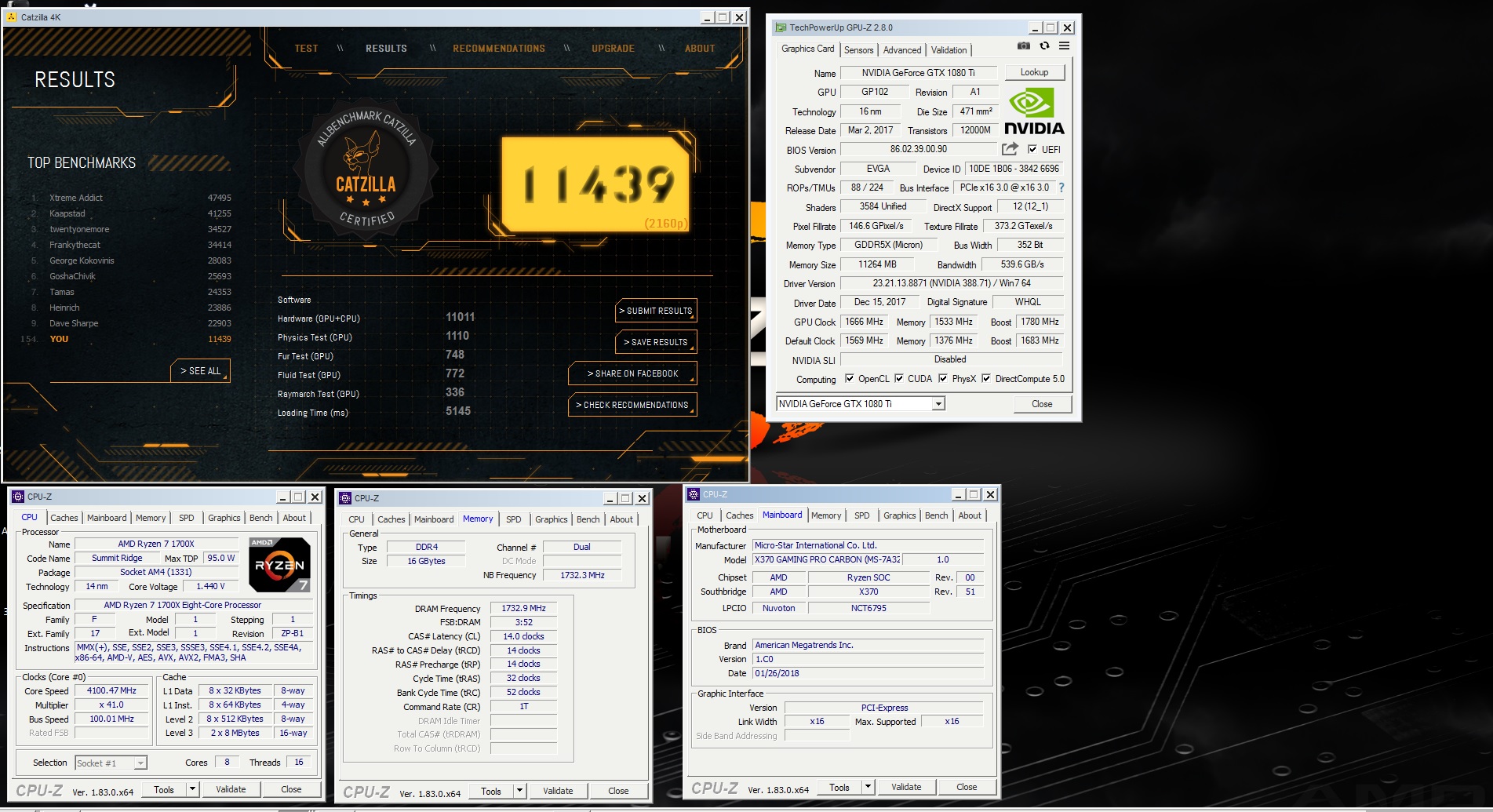Click the Catzilla 4K title bar icon
This screenshot has width=1493, height=812.
pyautogui.click(x=12, y=16)
